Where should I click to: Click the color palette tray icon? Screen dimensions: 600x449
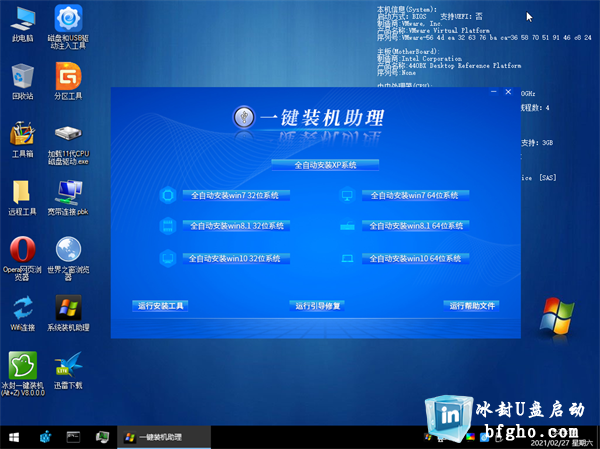[470, 437]
